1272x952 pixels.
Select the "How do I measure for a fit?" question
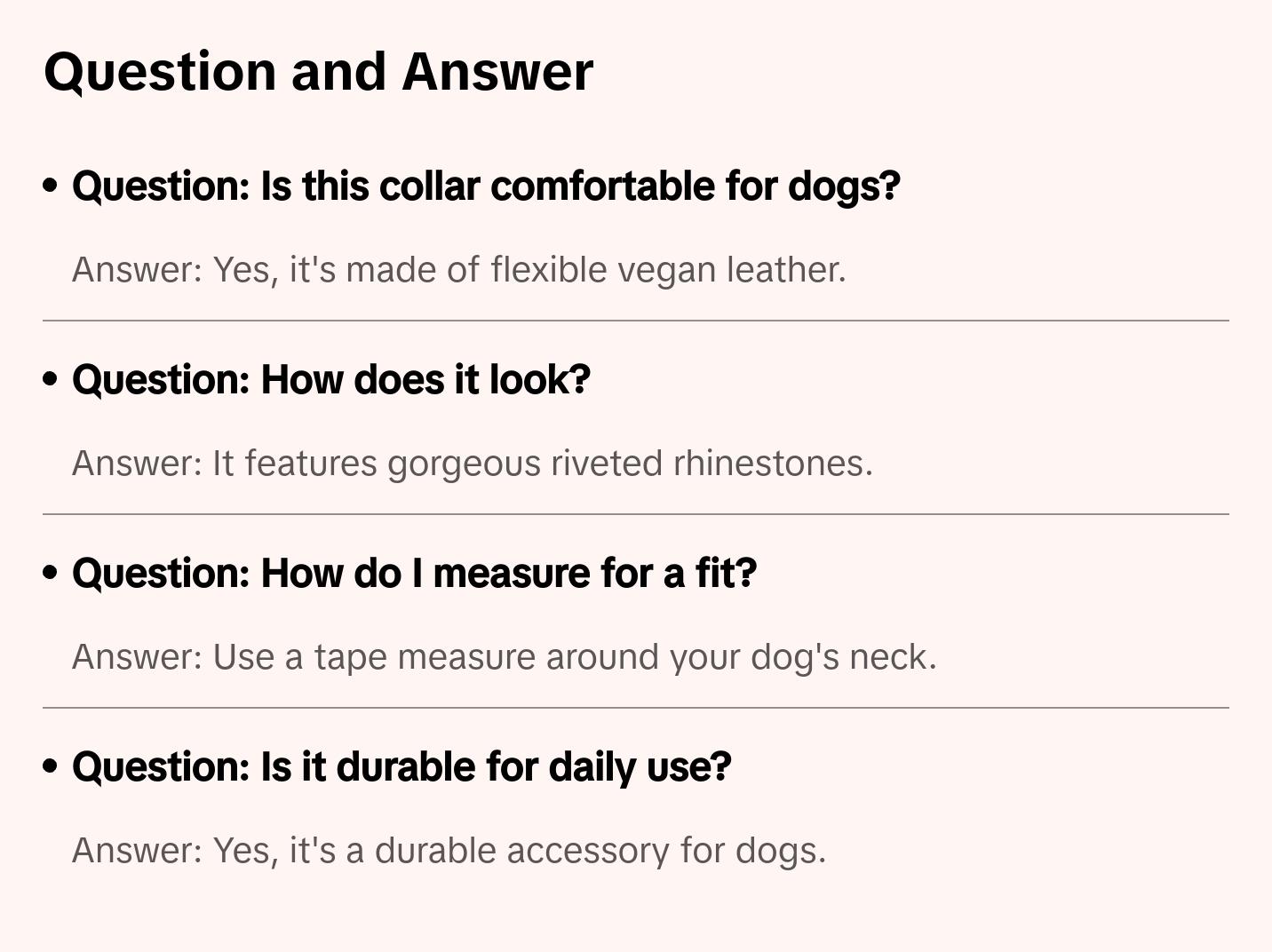point(414,574)
